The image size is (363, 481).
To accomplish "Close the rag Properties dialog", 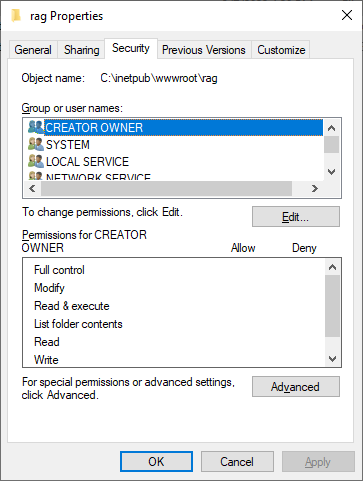I will (347, 15).
